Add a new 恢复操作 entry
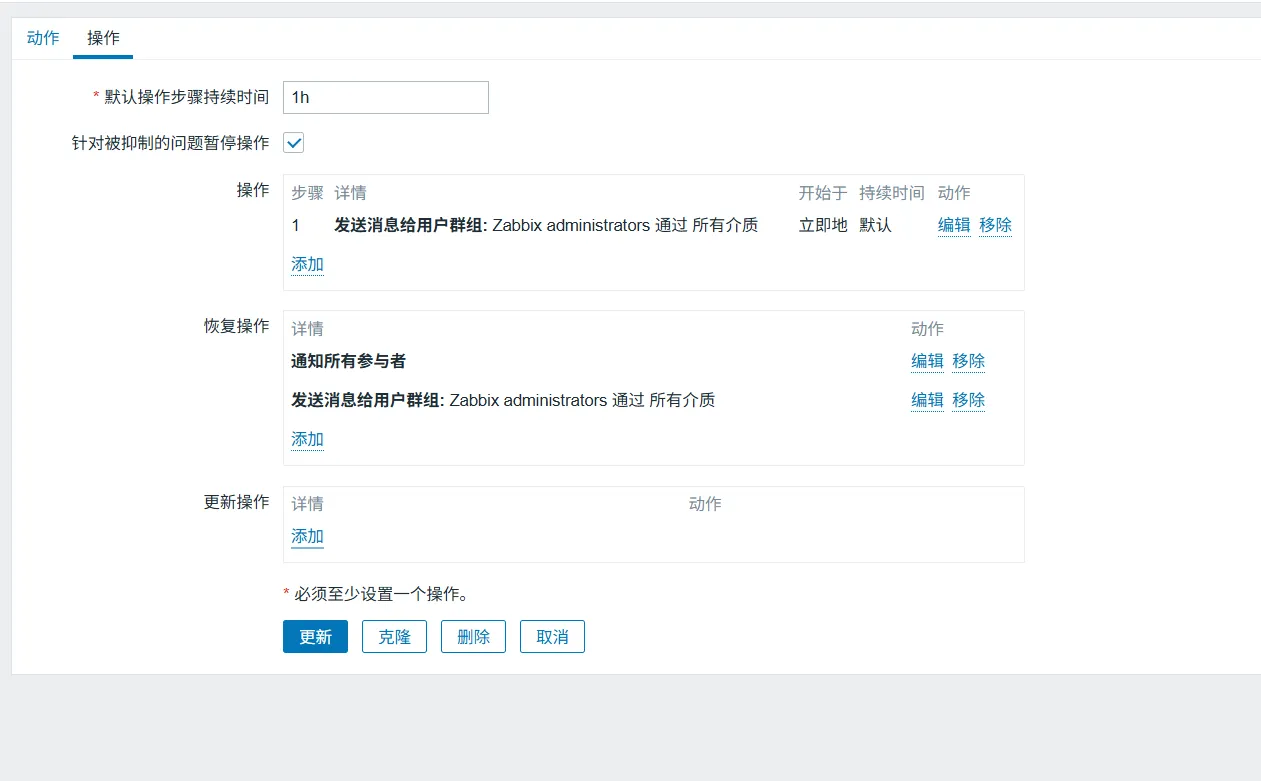This screenshot has height=781, width=1261. pos(307,439)
